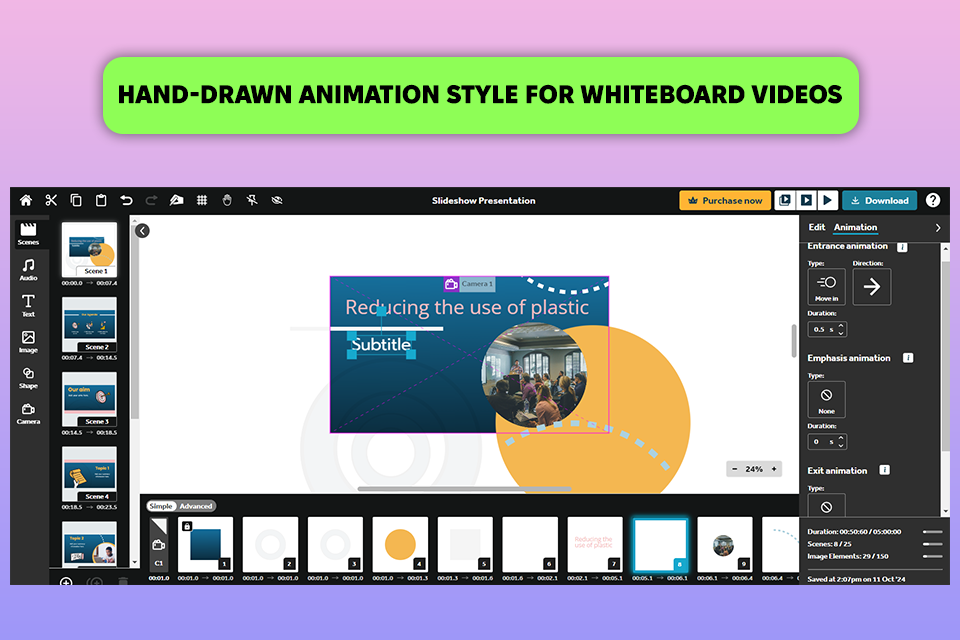This screenshot has height=640, width=960.
Task: Click the Download button
Action: click(879, 200)
